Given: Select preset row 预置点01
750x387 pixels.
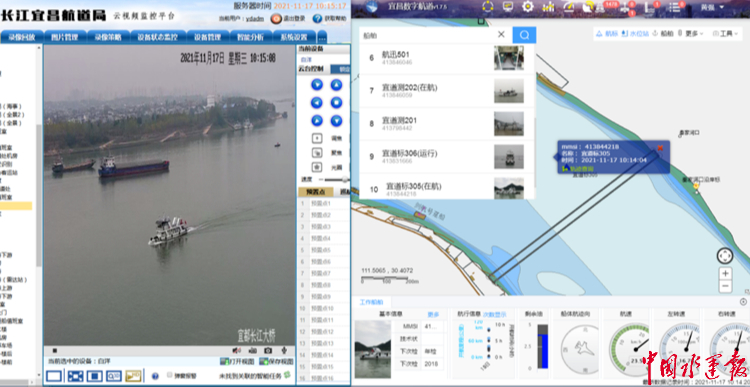Looking at the screenshot, I should (324, 203).
